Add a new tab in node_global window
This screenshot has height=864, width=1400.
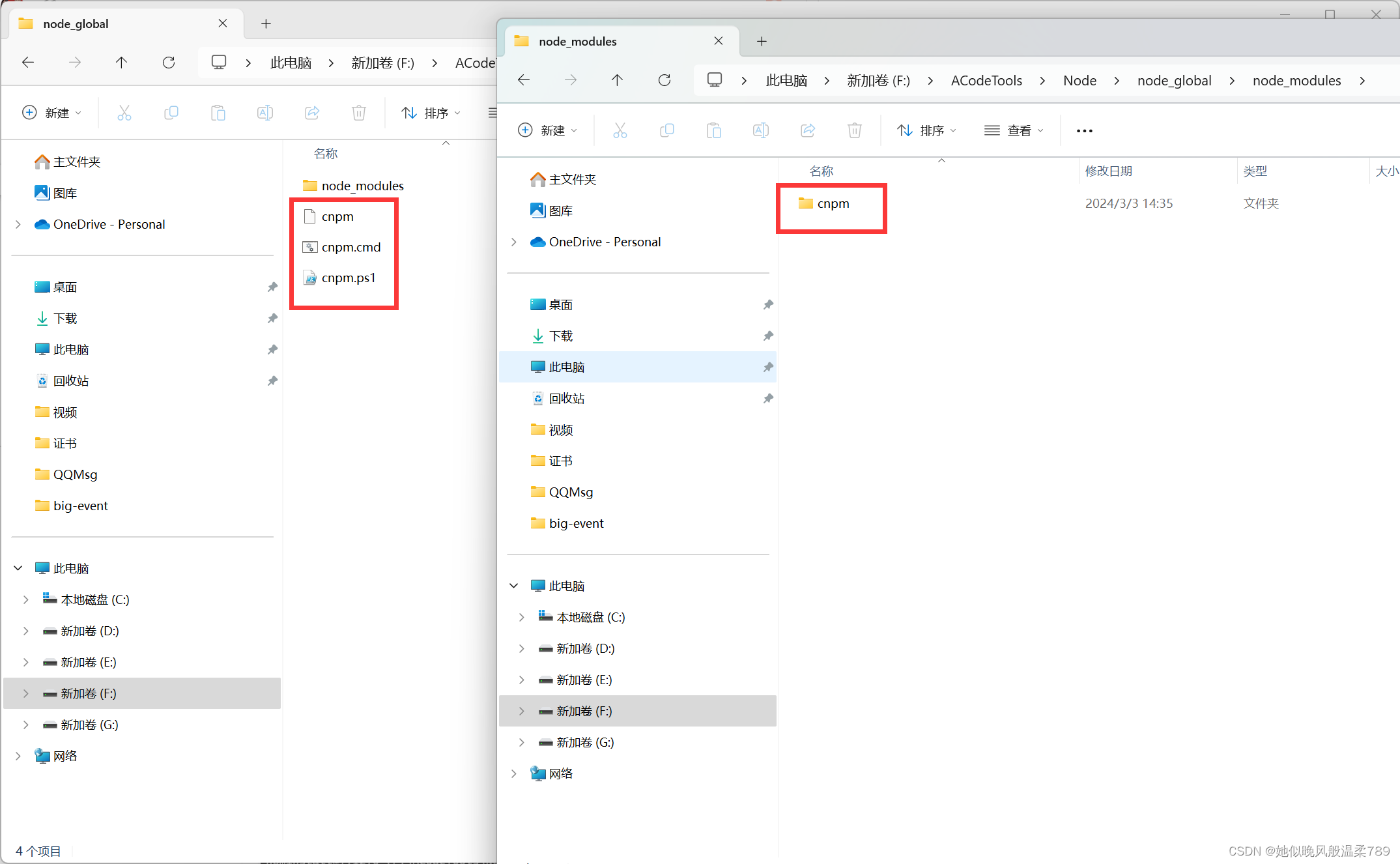point(266,23)
